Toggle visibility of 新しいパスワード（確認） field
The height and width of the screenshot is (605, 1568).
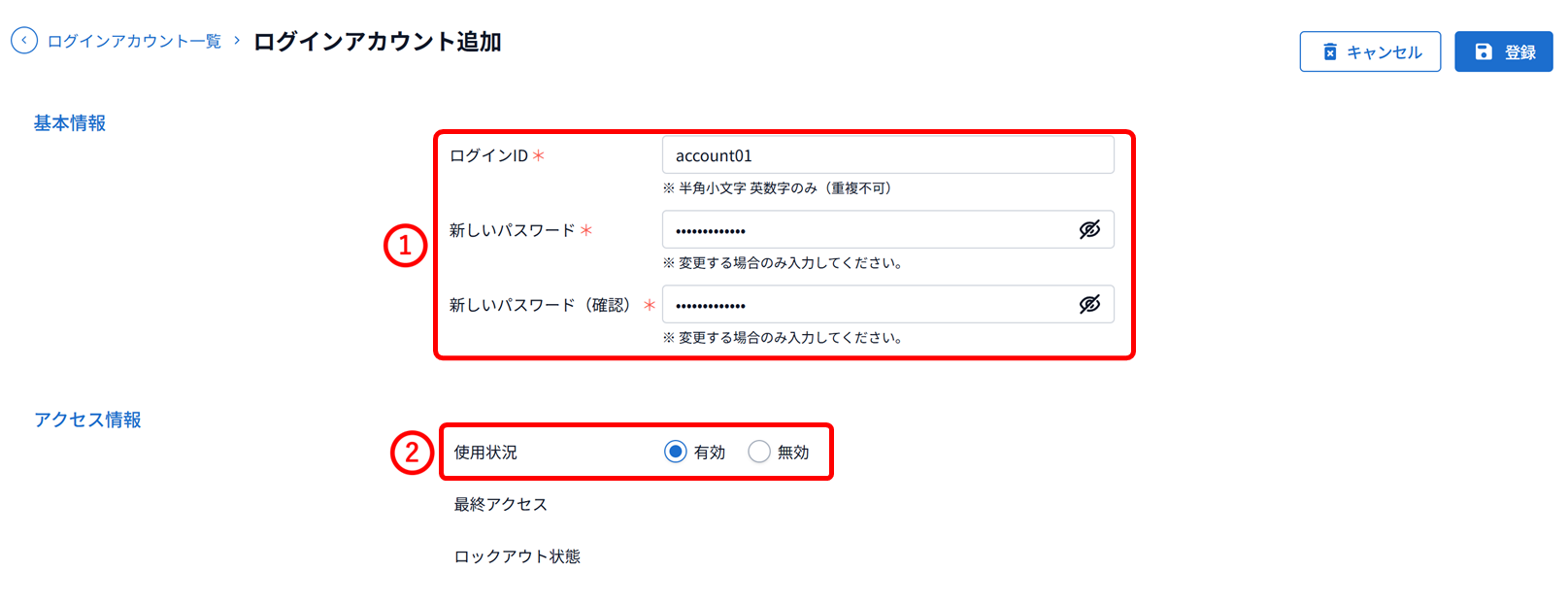pos(1089,305)
